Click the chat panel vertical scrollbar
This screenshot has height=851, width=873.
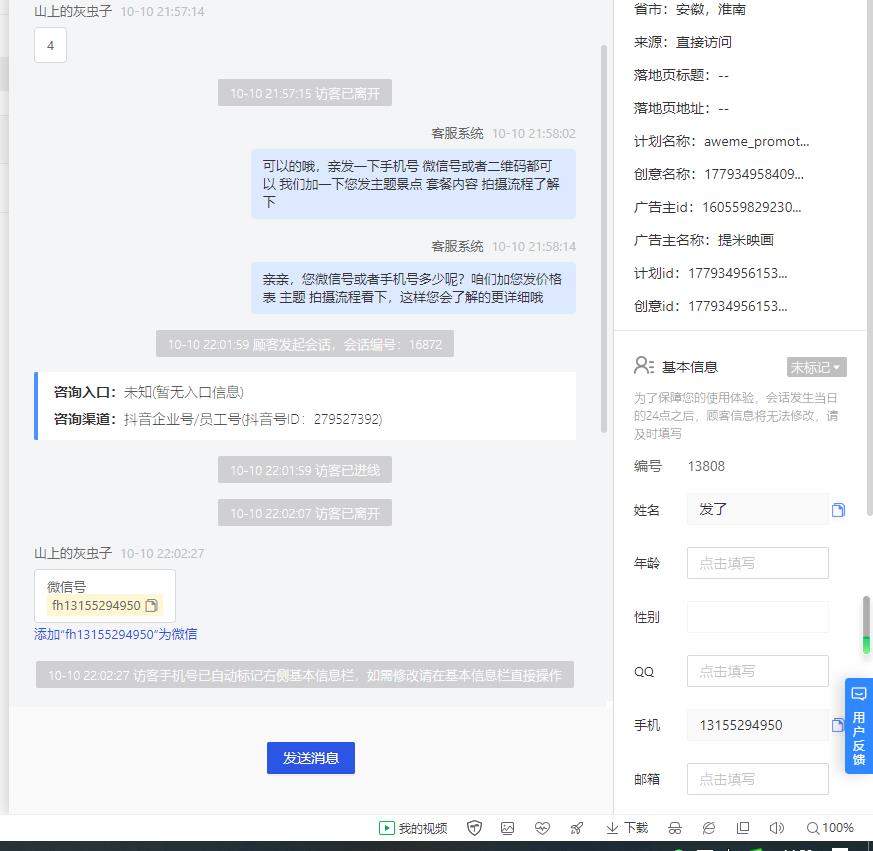[604, 239]
